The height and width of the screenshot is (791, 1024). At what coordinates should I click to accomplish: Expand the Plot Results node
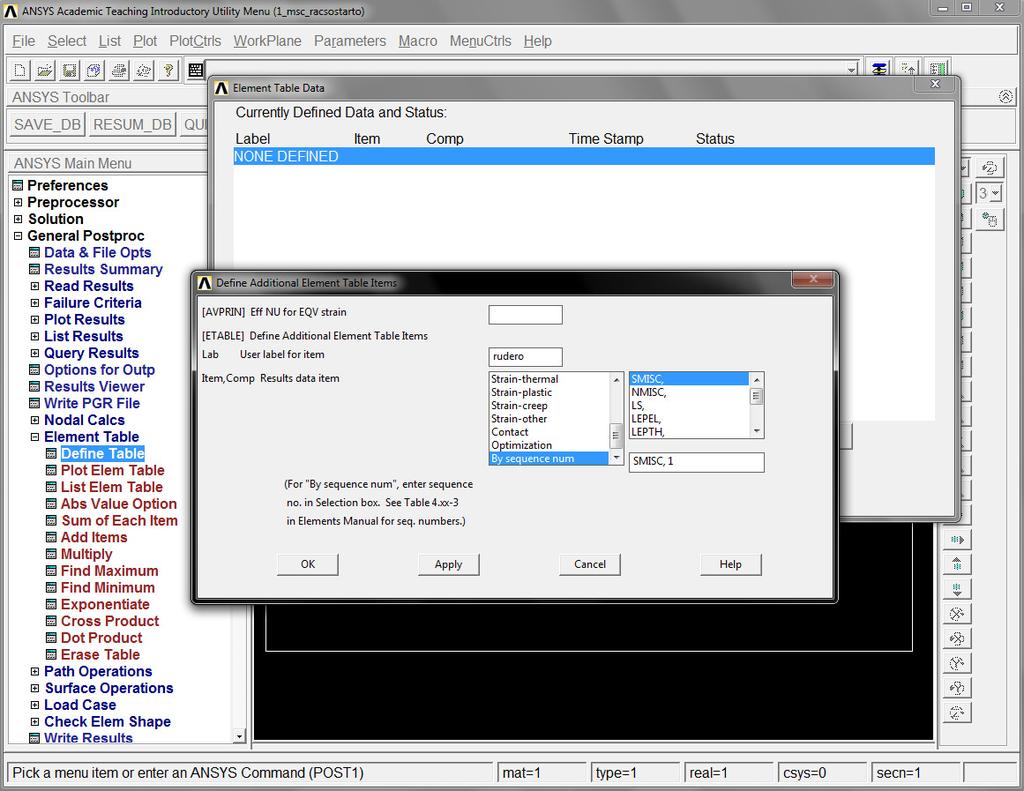[35, 319]
